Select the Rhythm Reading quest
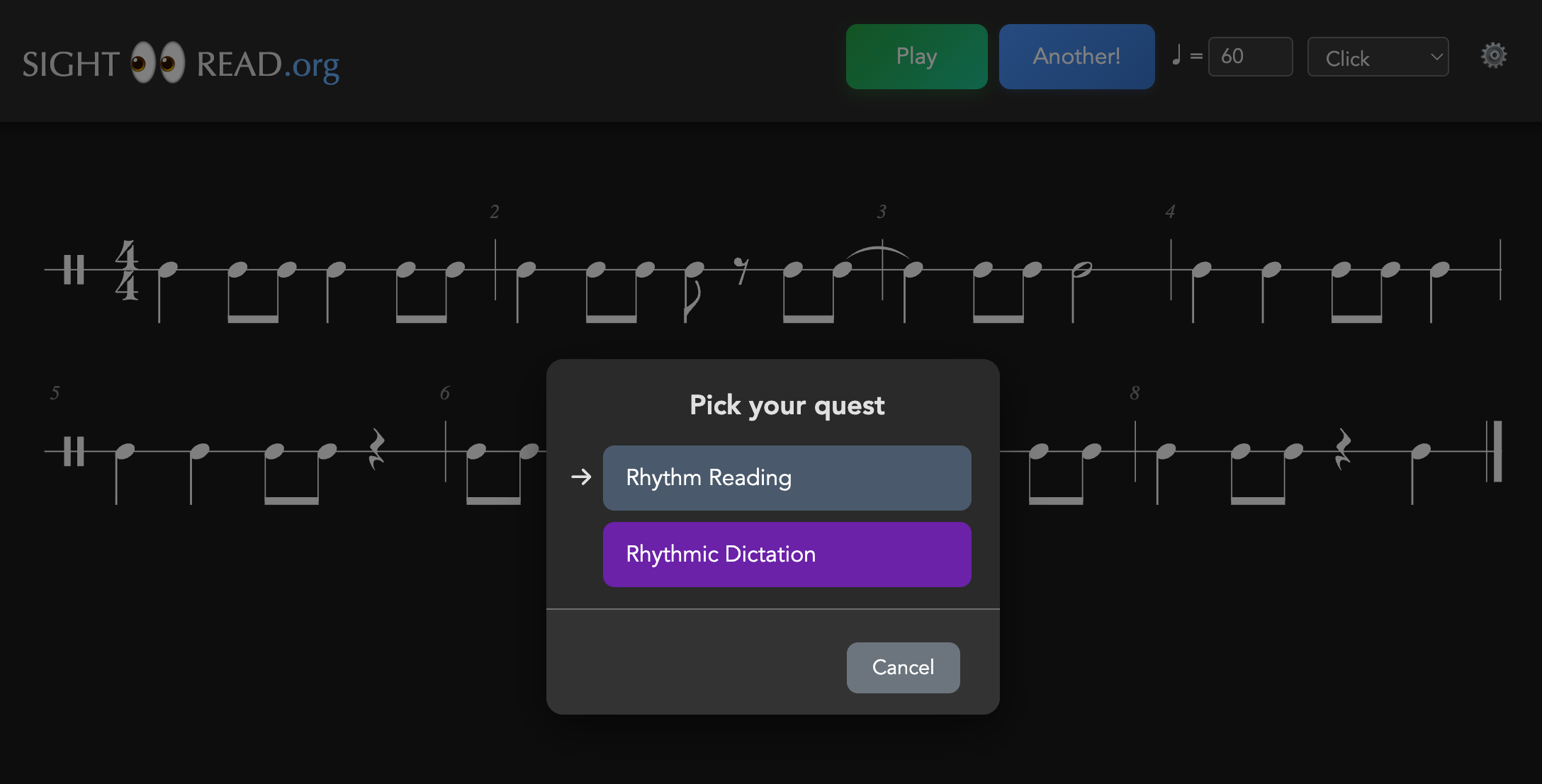This screenshot has height=784, width=1542. [787, 478]
